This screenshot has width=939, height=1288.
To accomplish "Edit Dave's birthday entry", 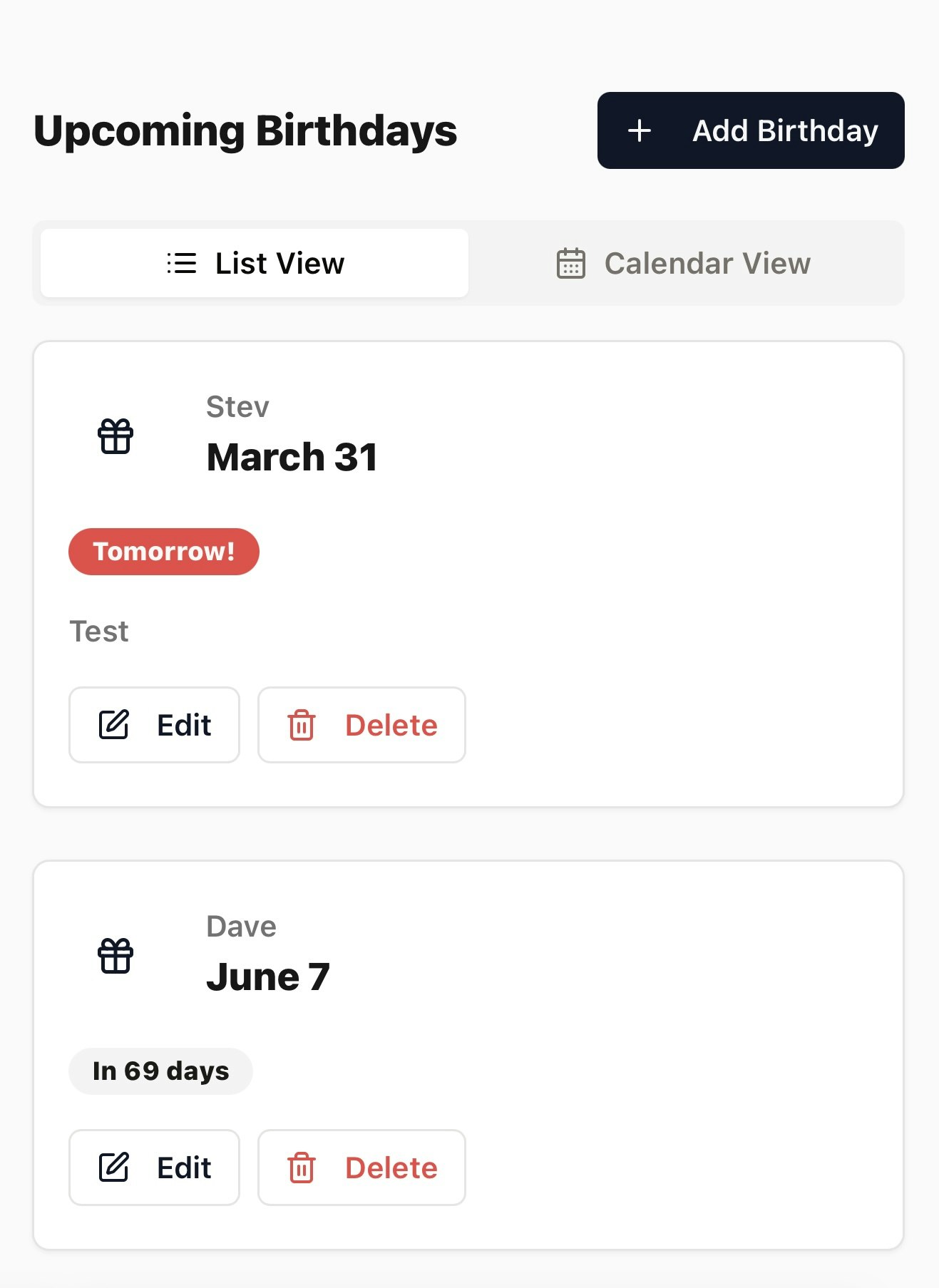I will coord(154,1168).
